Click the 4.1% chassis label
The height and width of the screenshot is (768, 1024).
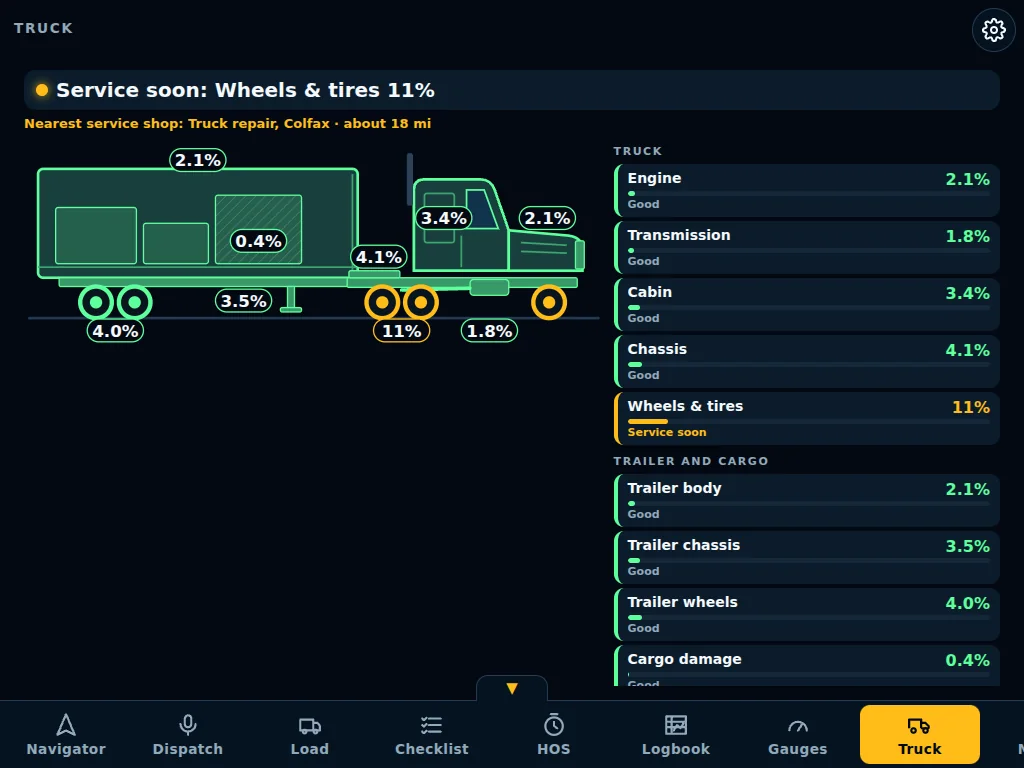tap(379, 257)
